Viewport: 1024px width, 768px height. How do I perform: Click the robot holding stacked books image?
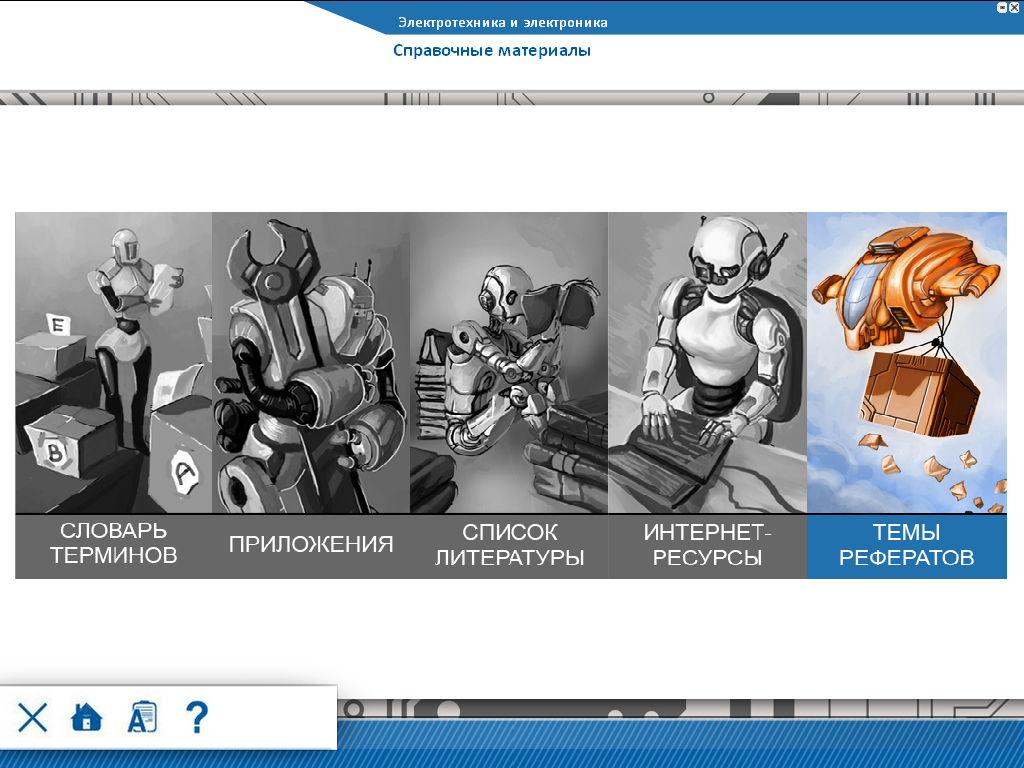point(508,362)
